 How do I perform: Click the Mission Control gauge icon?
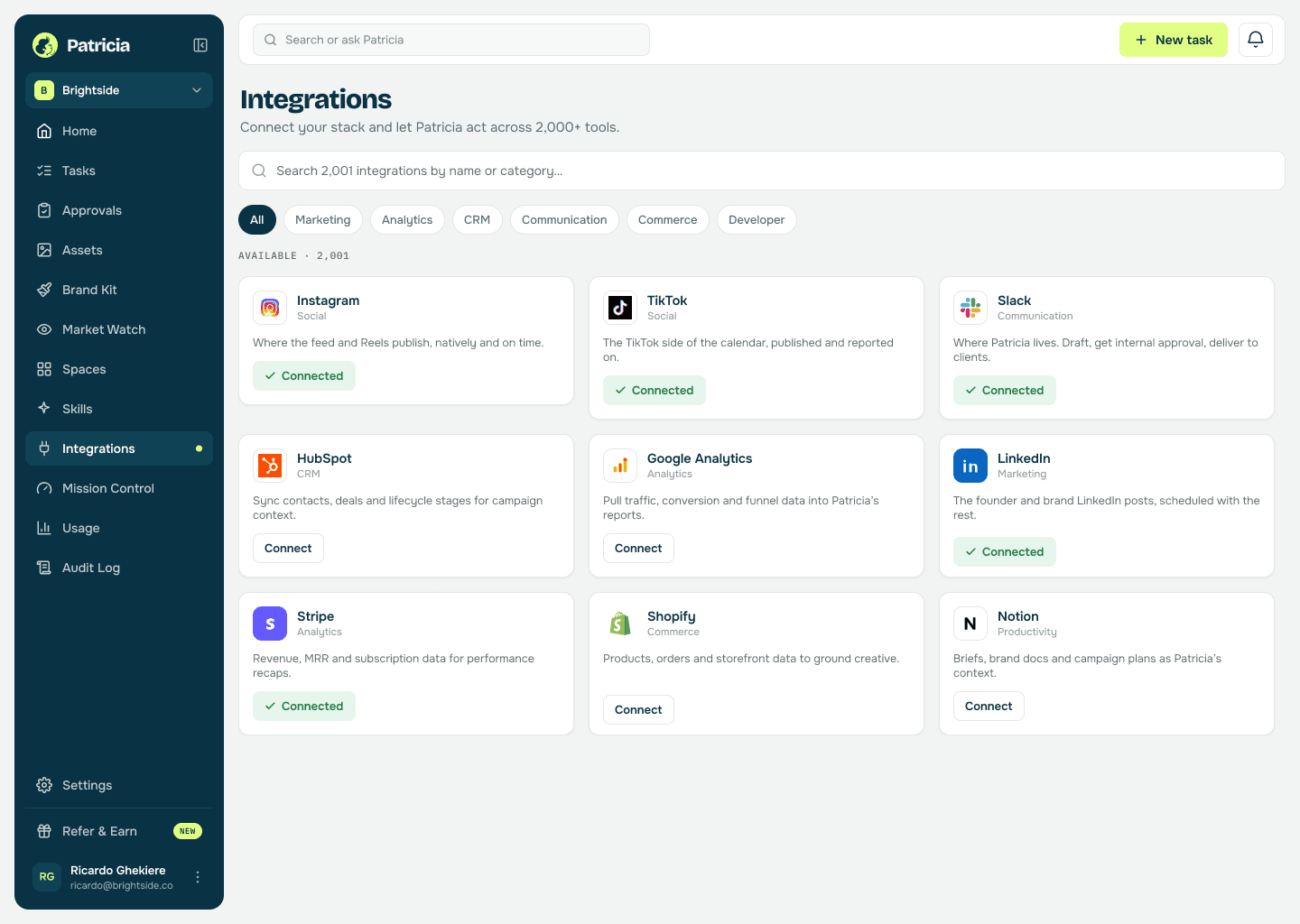click(44, 488)
